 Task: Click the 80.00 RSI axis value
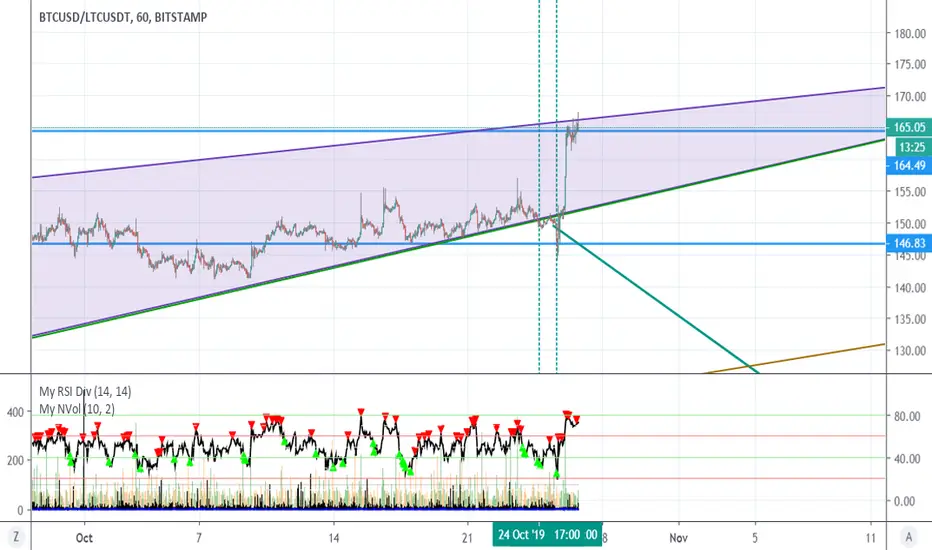tap(907, 416)
